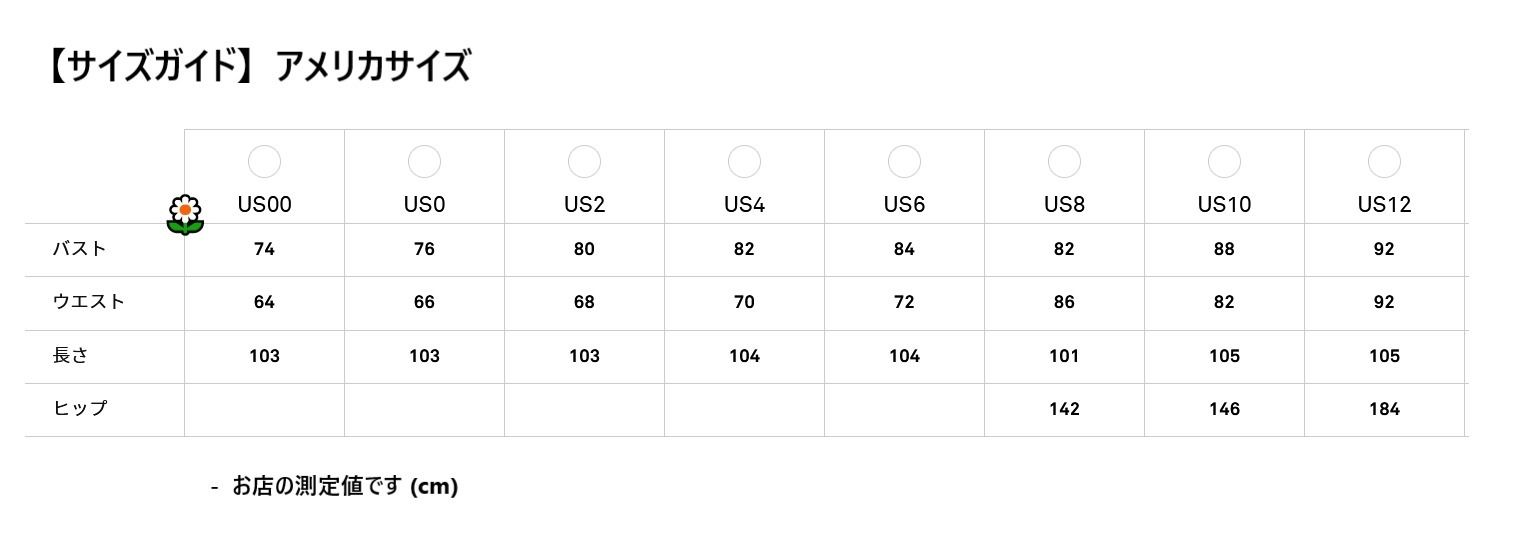The width and height of the screenshot is (1521, 542).
Task: Select the US00 size radio button
Action: [x=264, y=162]
